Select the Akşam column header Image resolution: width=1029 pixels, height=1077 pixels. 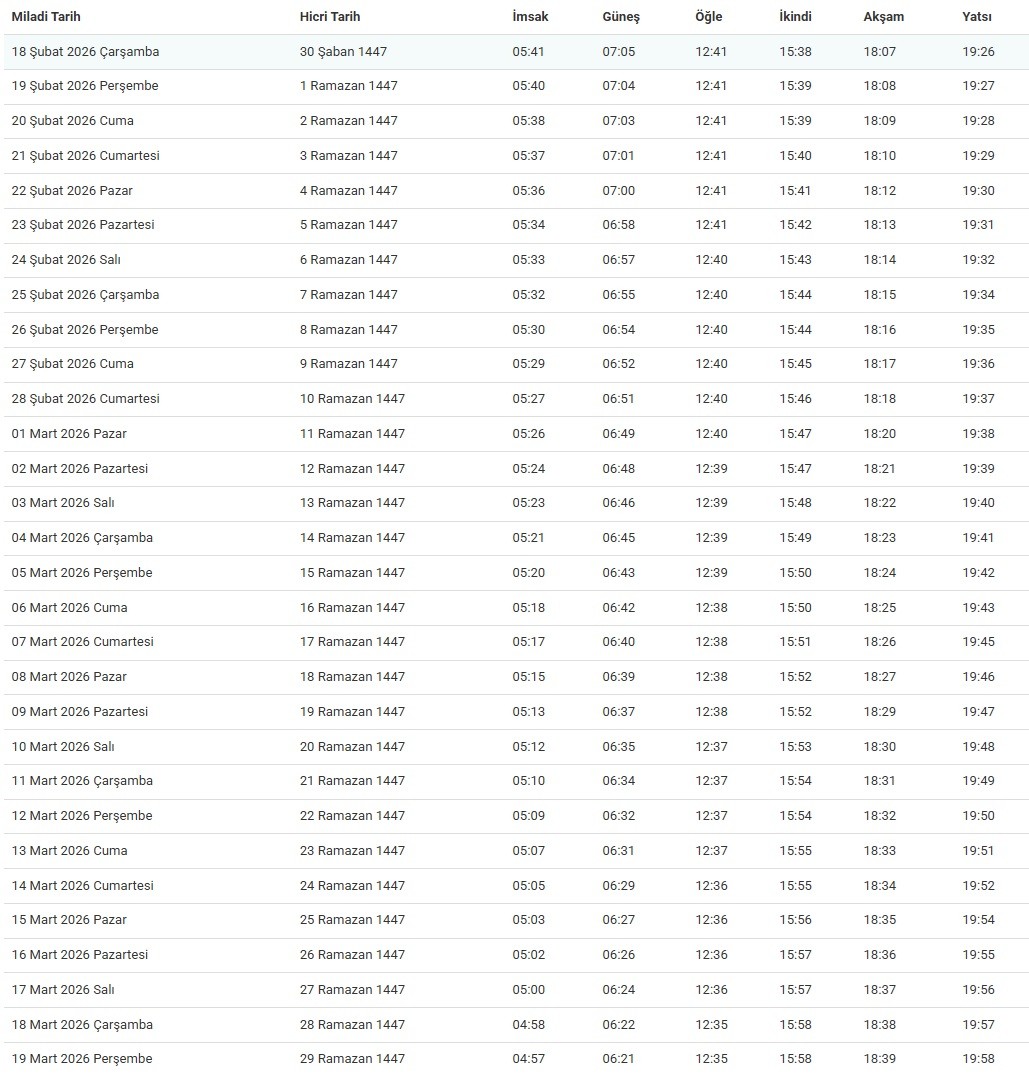click(x=884, y=17)
